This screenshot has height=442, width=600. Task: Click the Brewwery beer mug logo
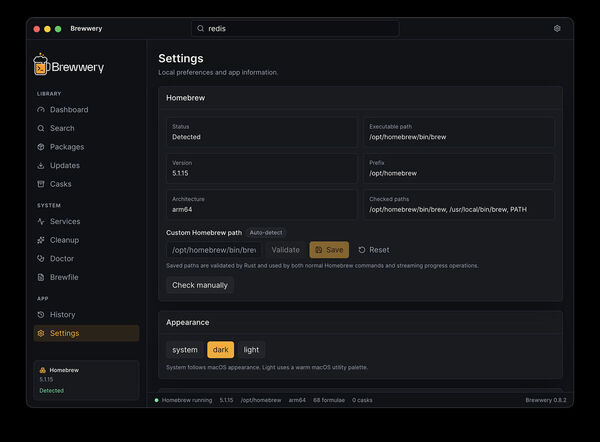[x=41, y=64]
